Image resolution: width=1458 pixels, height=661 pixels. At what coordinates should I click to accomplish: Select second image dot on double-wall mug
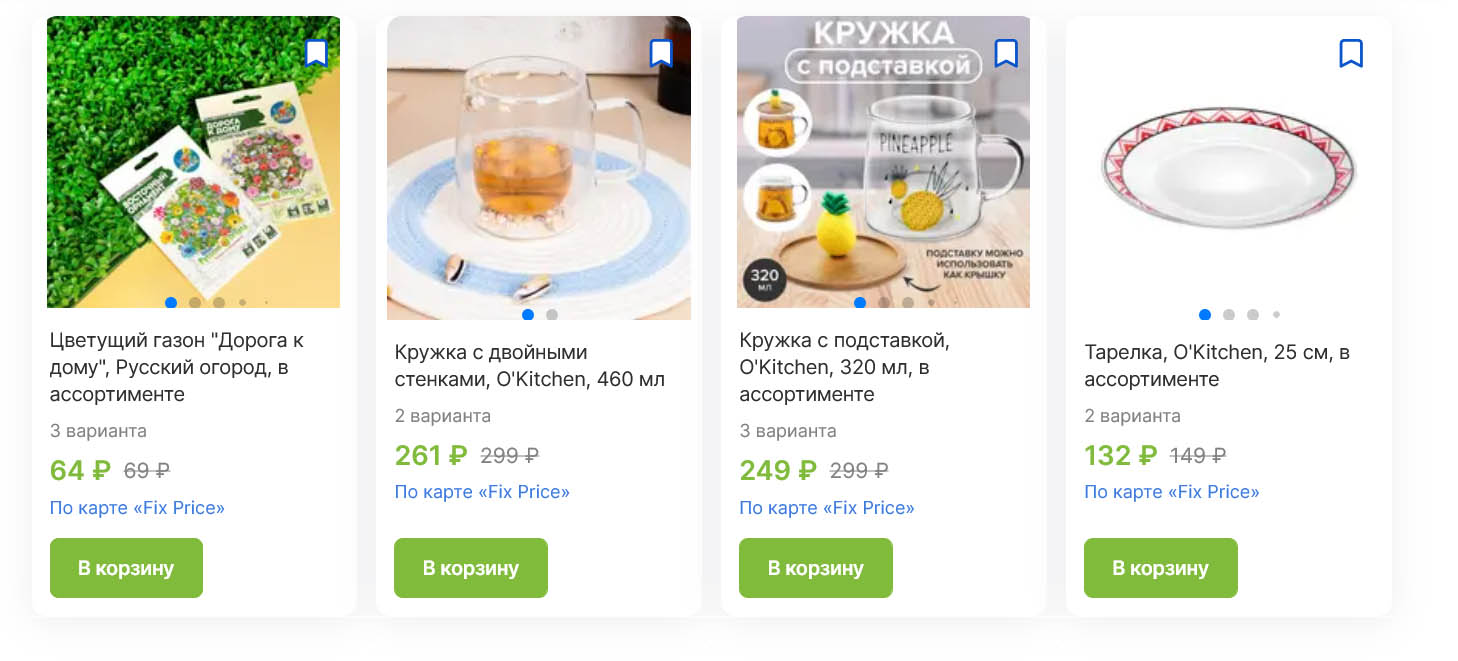click(552, 314)
